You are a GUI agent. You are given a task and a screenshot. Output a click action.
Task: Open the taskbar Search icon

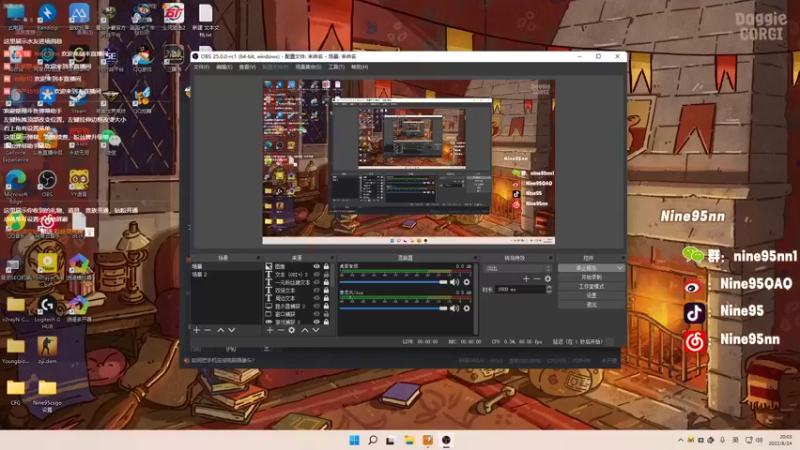pyautogui.click(x=372, y=440)
